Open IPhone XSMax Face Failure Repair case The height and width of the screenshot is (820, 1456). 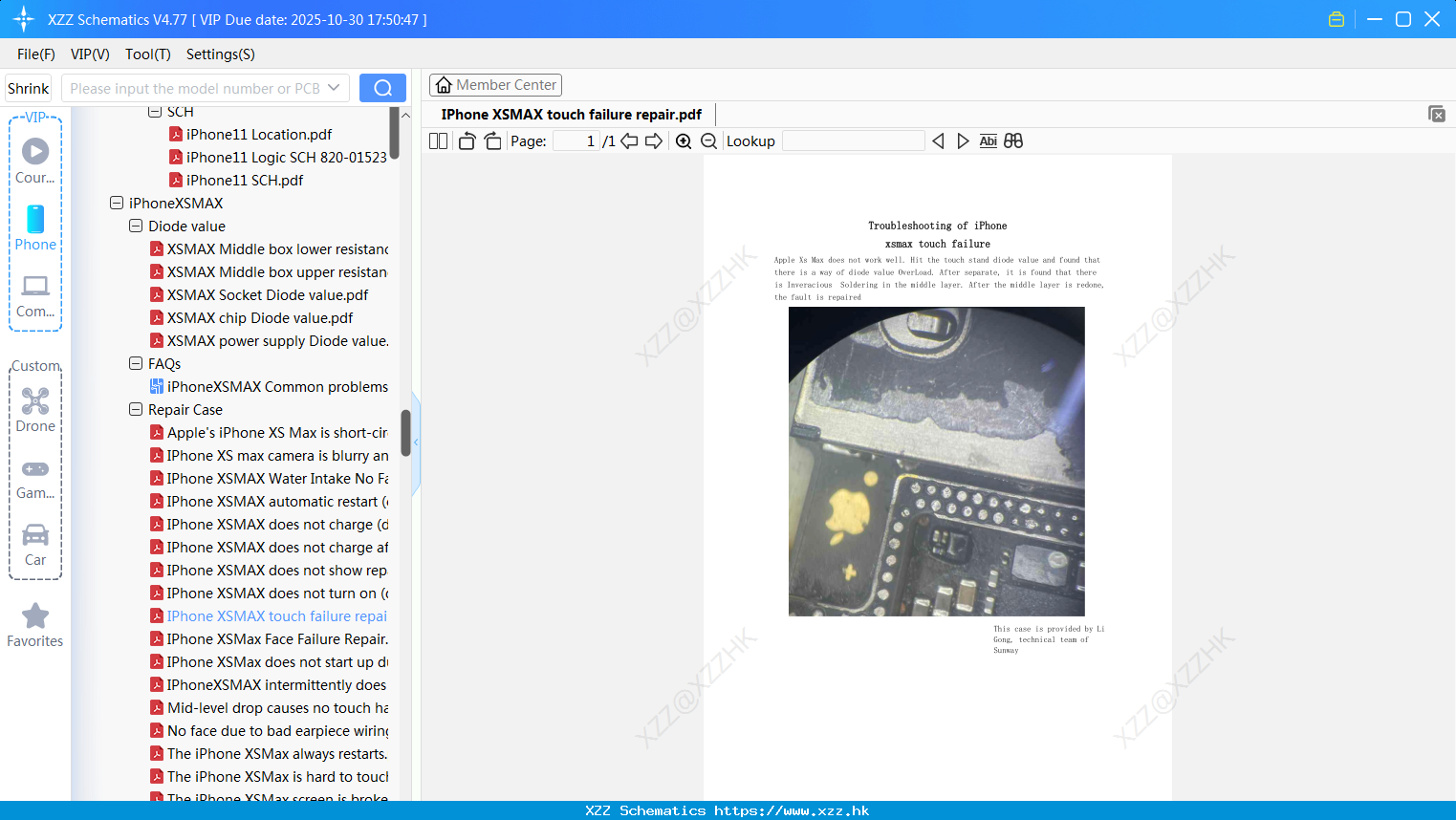tap(269, 638)
